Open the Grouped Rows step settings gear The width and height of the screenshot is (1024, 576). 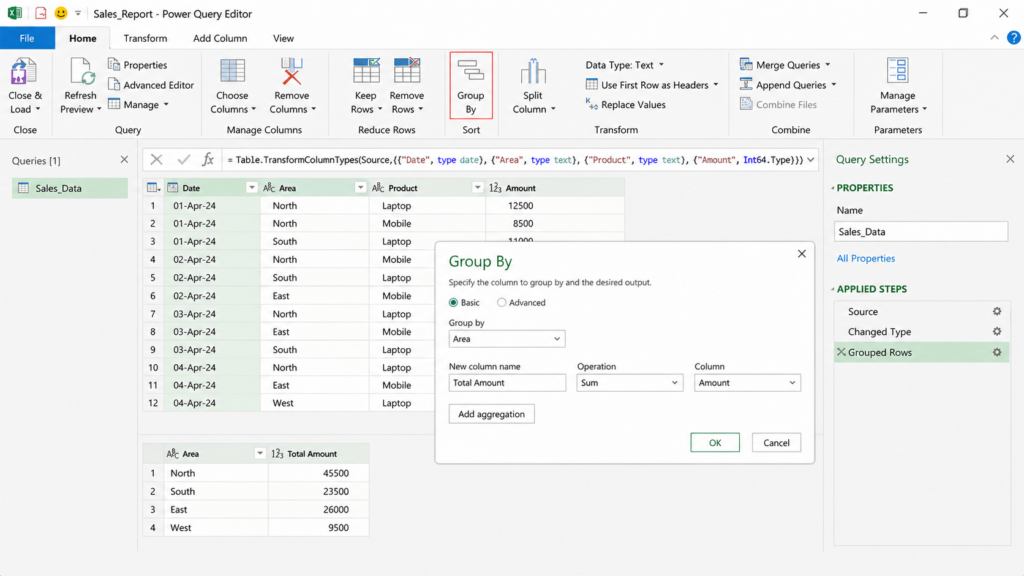coord(997,352)
